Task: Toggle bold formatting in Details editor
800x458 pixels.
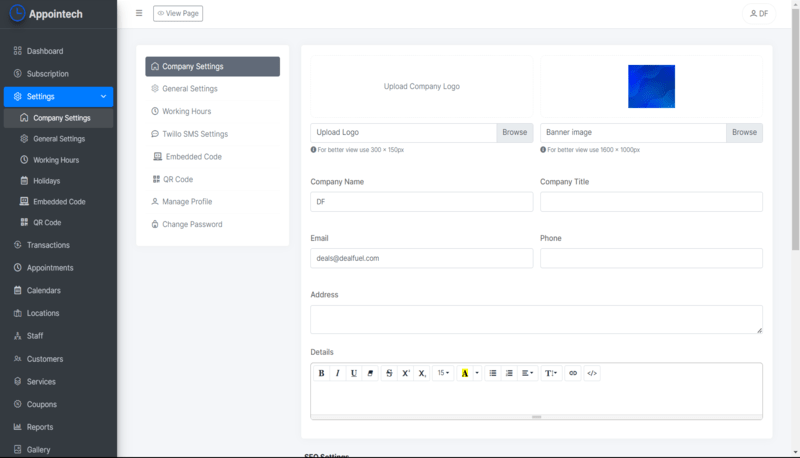Action: [x=321, y=373]
